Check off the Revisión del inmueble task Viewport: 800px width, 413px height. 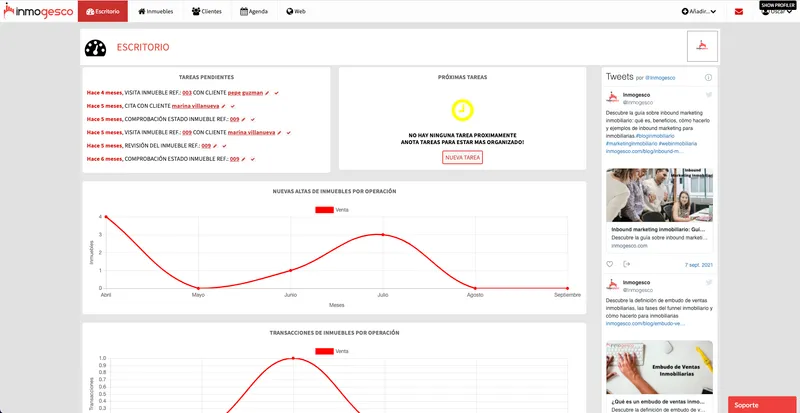[224, 146]
